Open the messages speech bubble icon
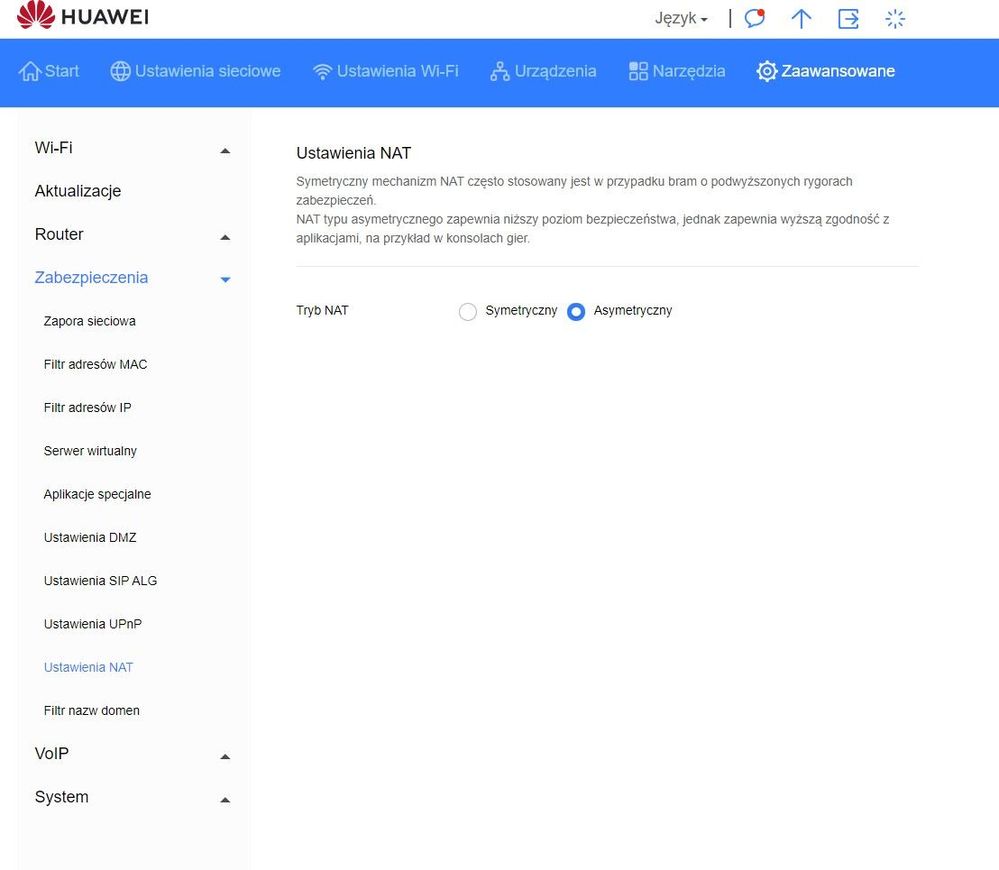 click(x=755, y=18)
